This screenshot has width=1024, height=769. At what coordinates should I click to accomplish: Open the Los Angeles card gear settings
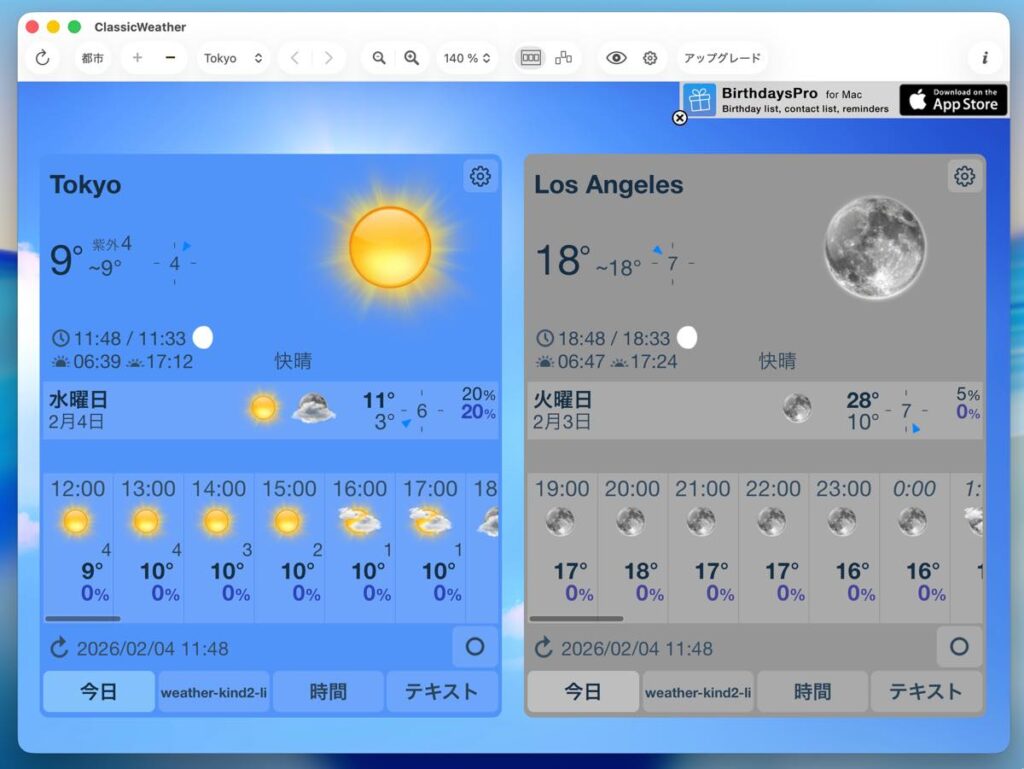(964, 177)
